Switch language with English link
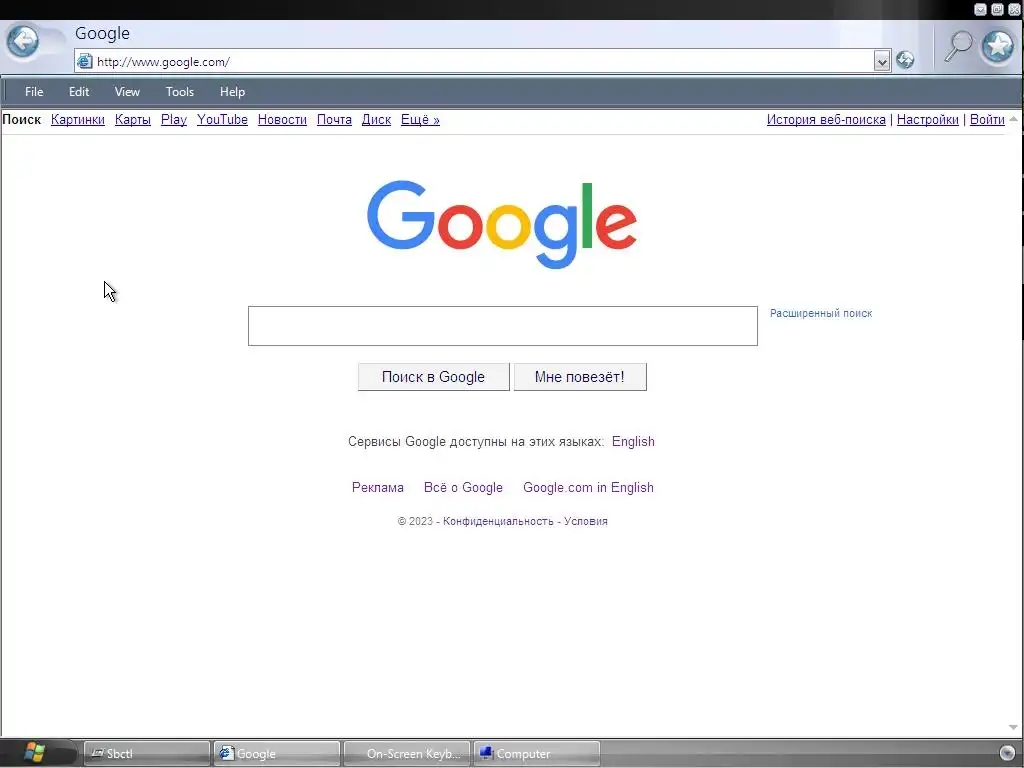This screenshot has width=1024, height=768. (x=633, y=441)
